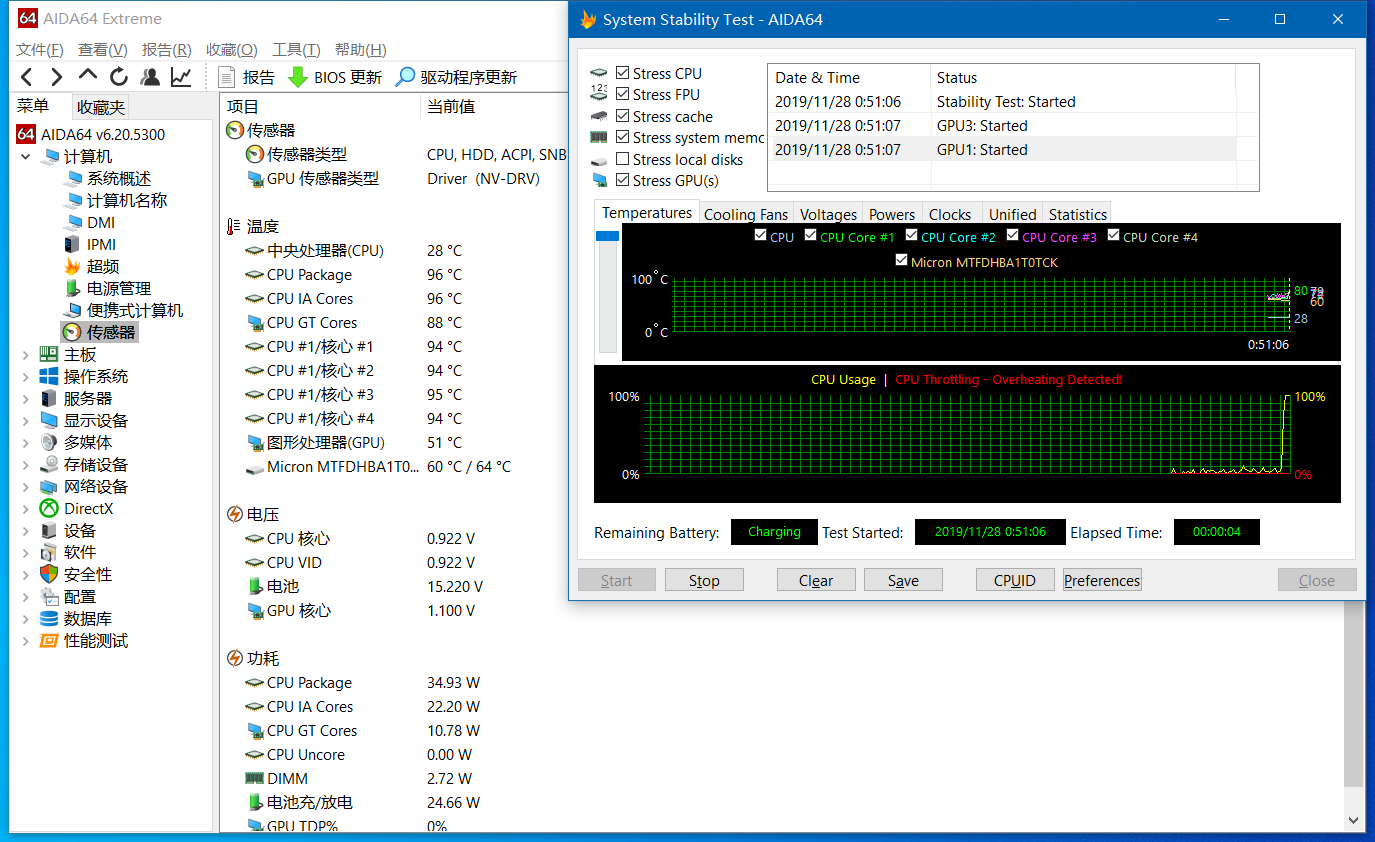Click the 安全性 shield icon

49,574
